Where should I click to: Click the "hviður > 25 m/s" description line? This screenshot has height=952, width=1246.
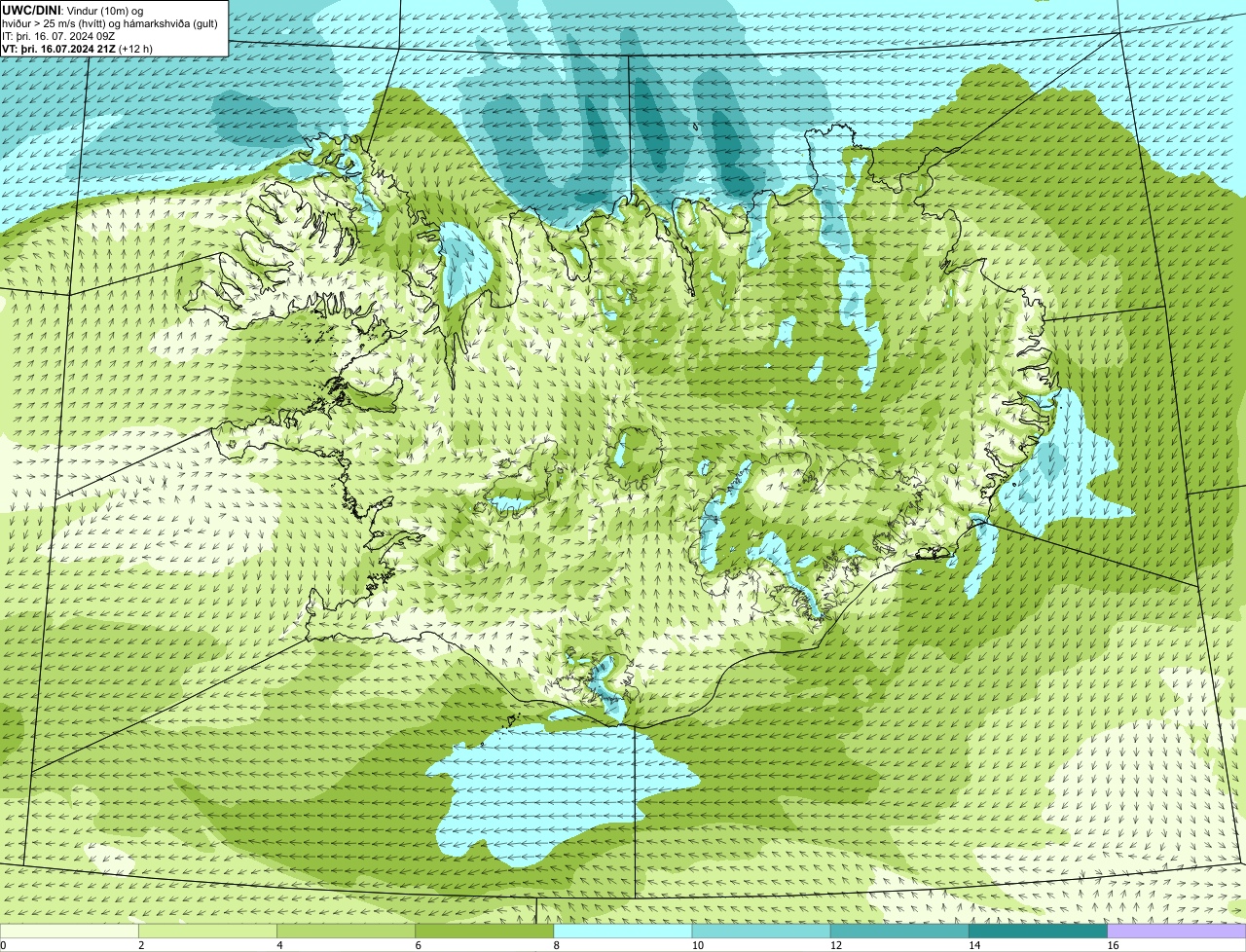click(110, 23)
